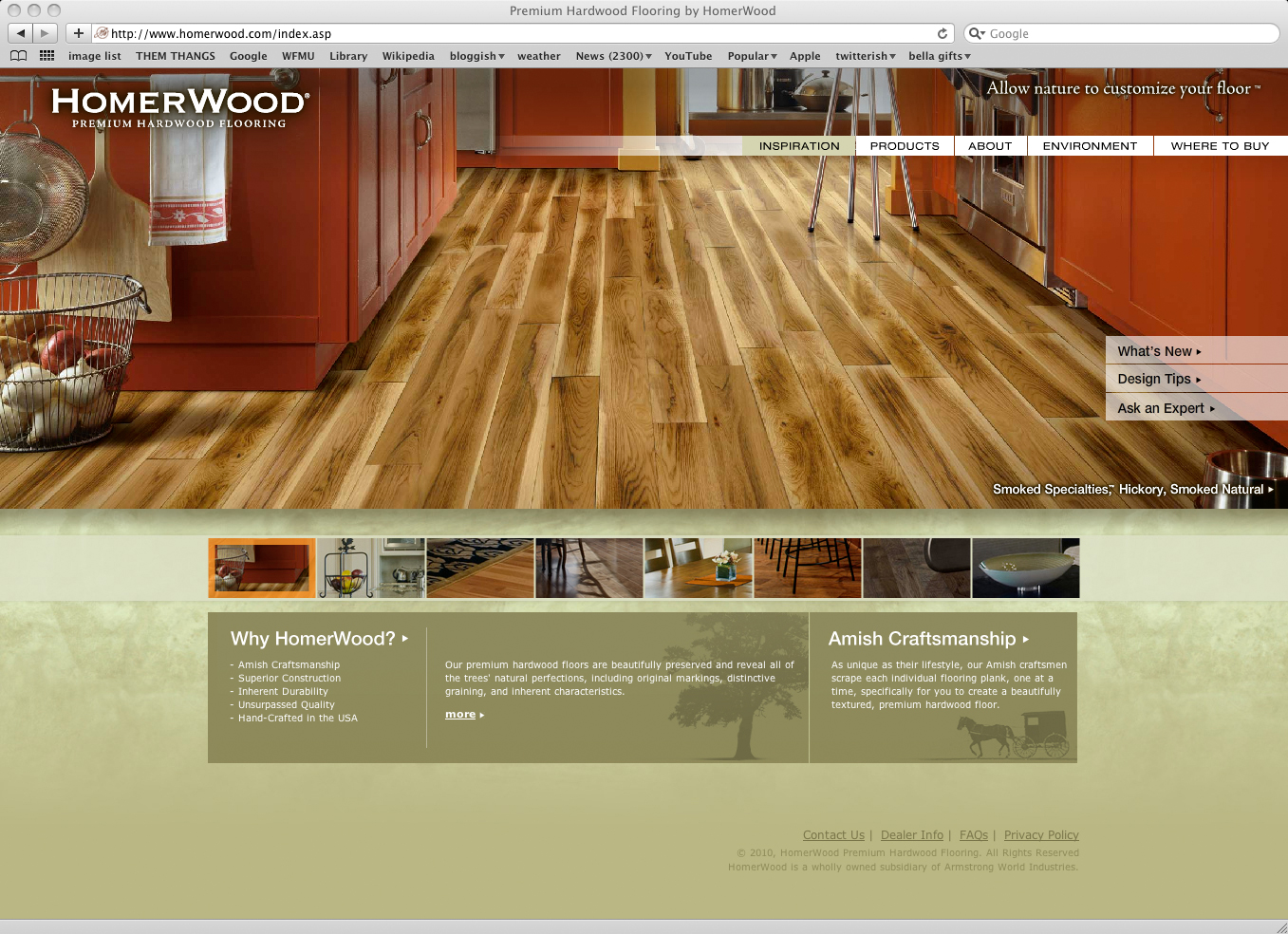Image resolution: width=1288 pixels, height=934 pixels.
Task: Click the 'Amish Craftsmanship' bullet list item
Action: click(x=289, y=665)
